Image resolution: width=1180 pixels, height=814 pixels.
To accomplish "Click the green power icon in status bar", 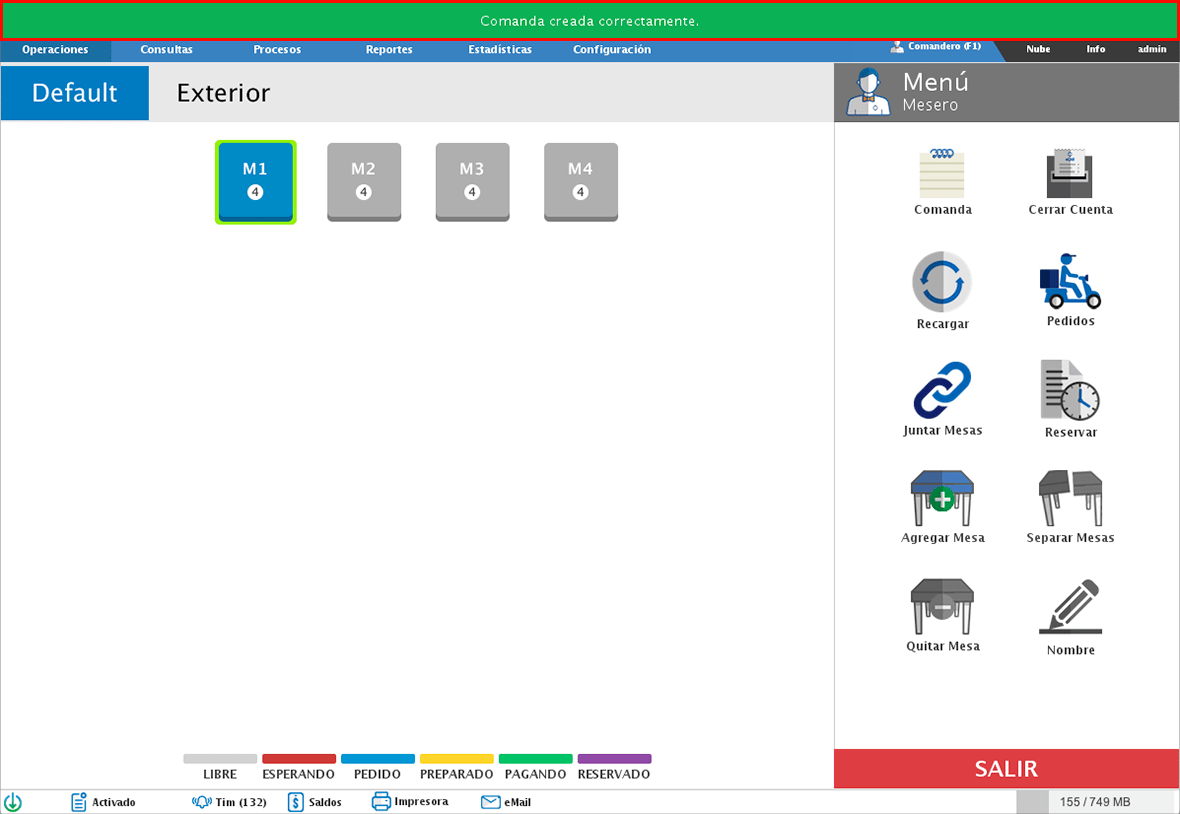I will (x=13, y=802).
